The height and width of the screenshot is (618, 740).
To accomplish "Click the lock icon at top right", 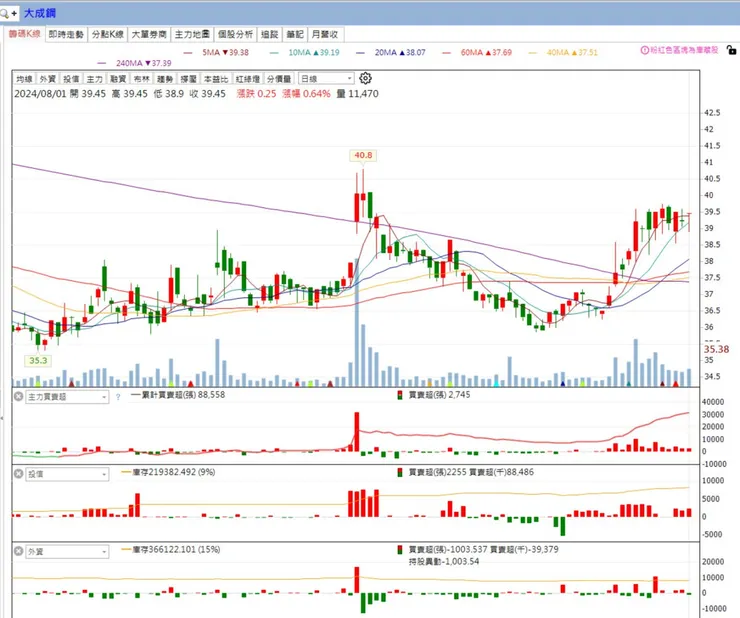I will (x=731, y=50).
